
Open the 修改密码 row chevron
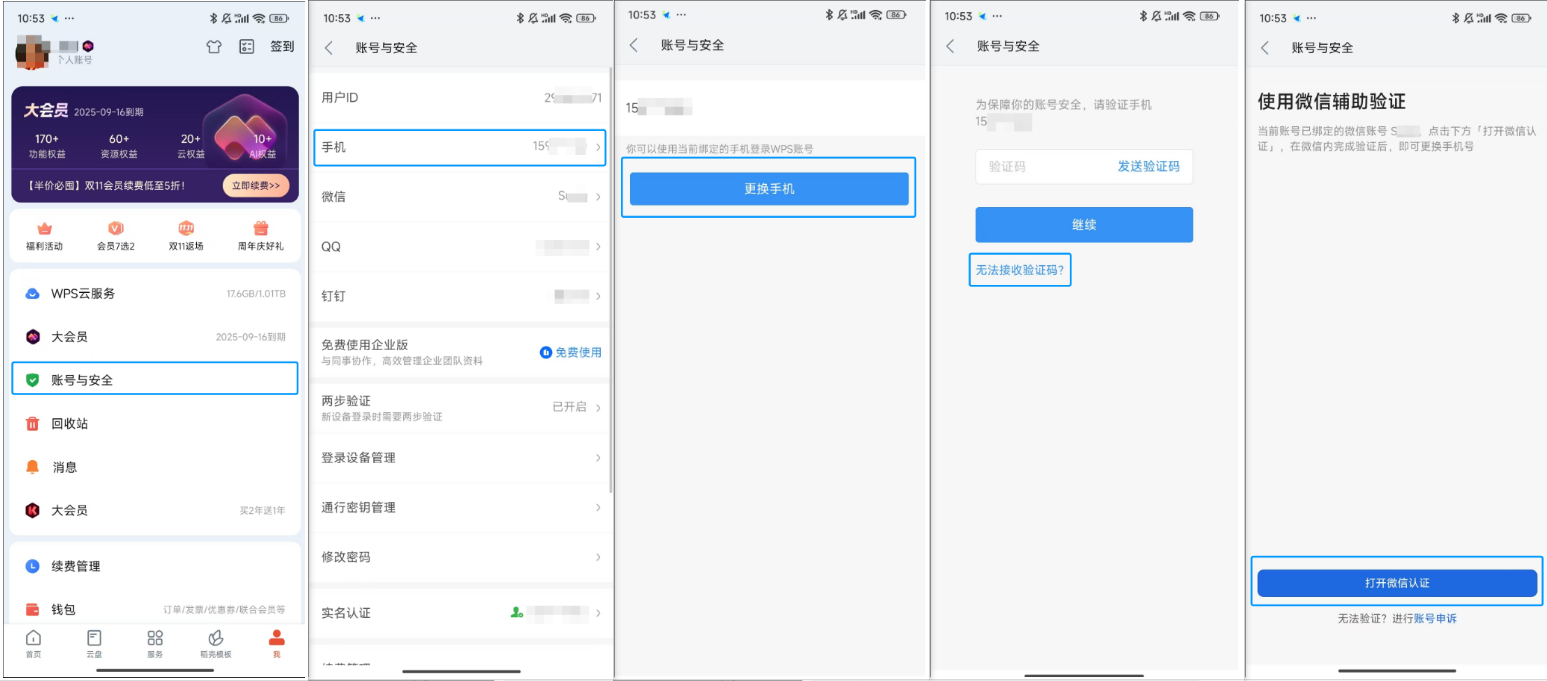pyautogui.click(x=598, y=557)
